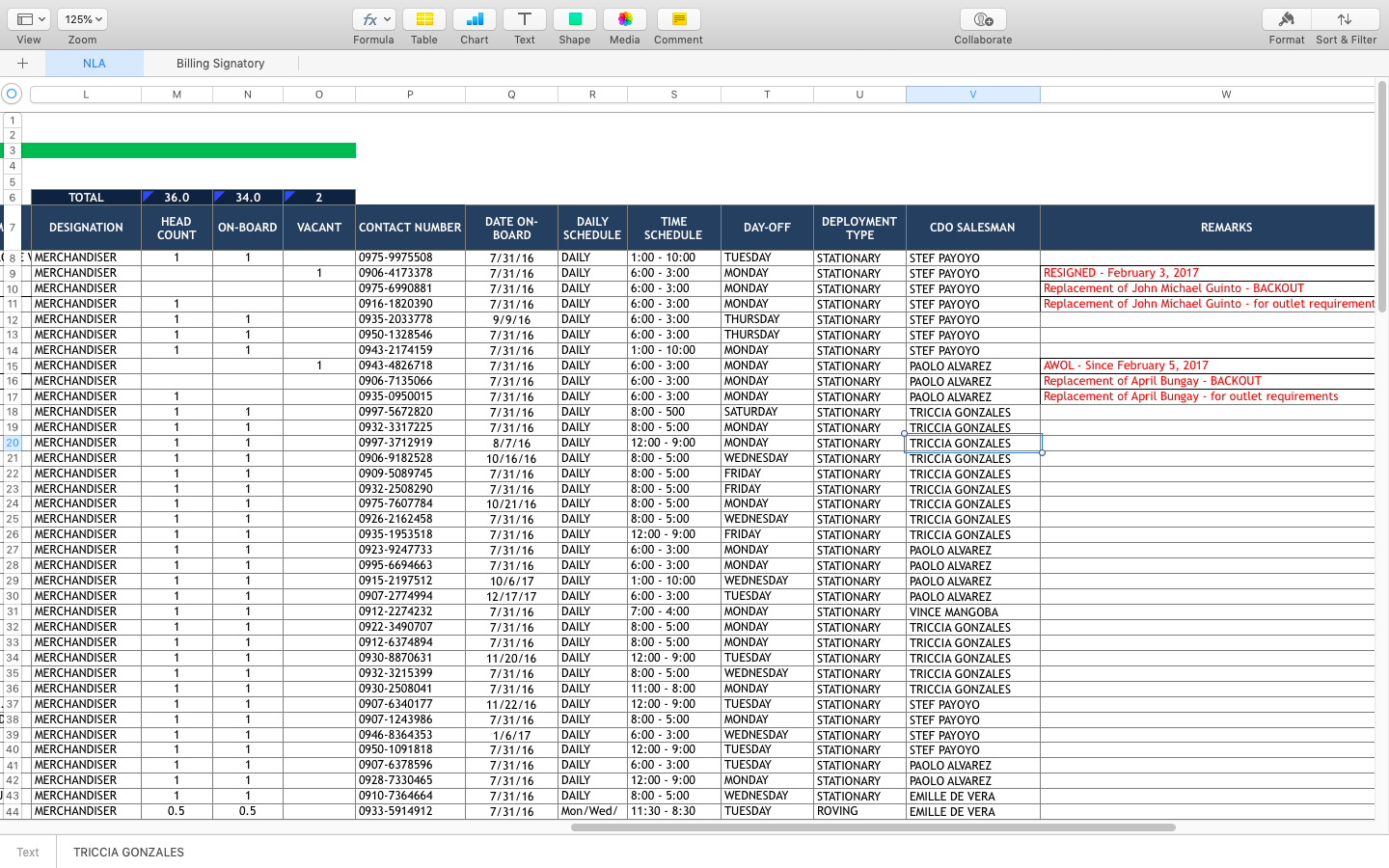Click the CDO SALESMAN header cell
This screenshot has height=868, width=1389.
(x=972, y=228)
